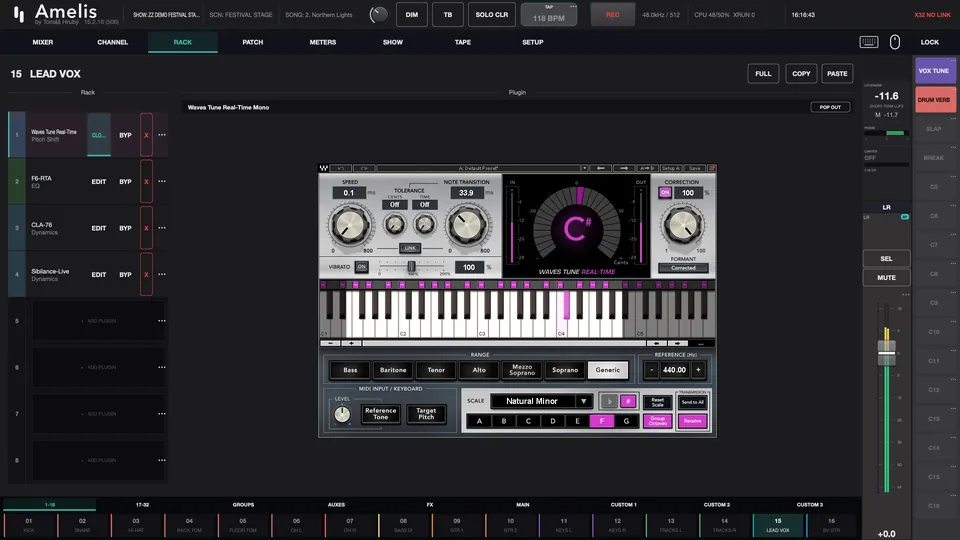960x540 pixels.
Task: Click the Tolerance Time knob
Action: click(424, 225)
